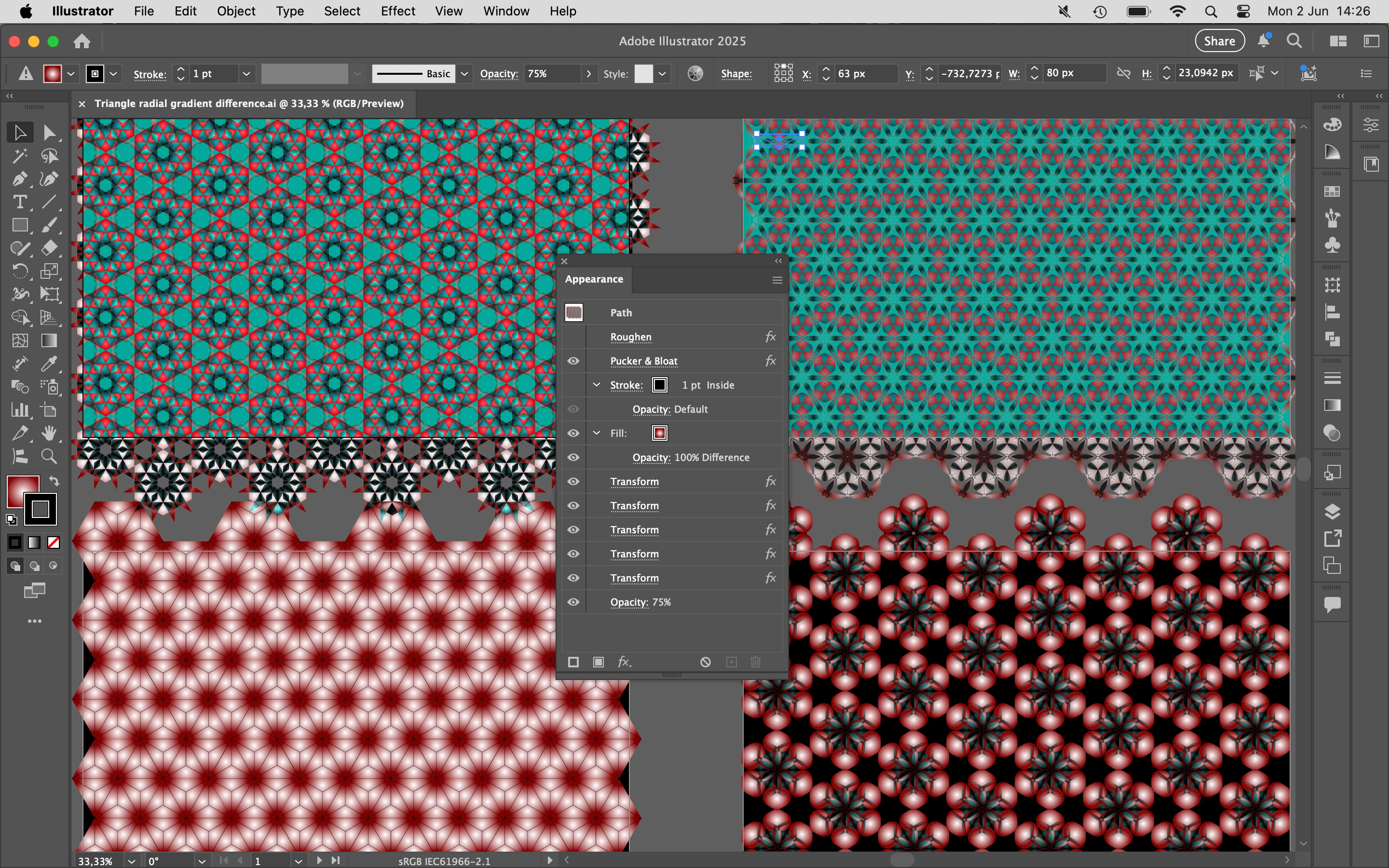The image size is (1389, 868).
Task: Click the Fill gradient swatch in Appearance
Action: point(659,433)
